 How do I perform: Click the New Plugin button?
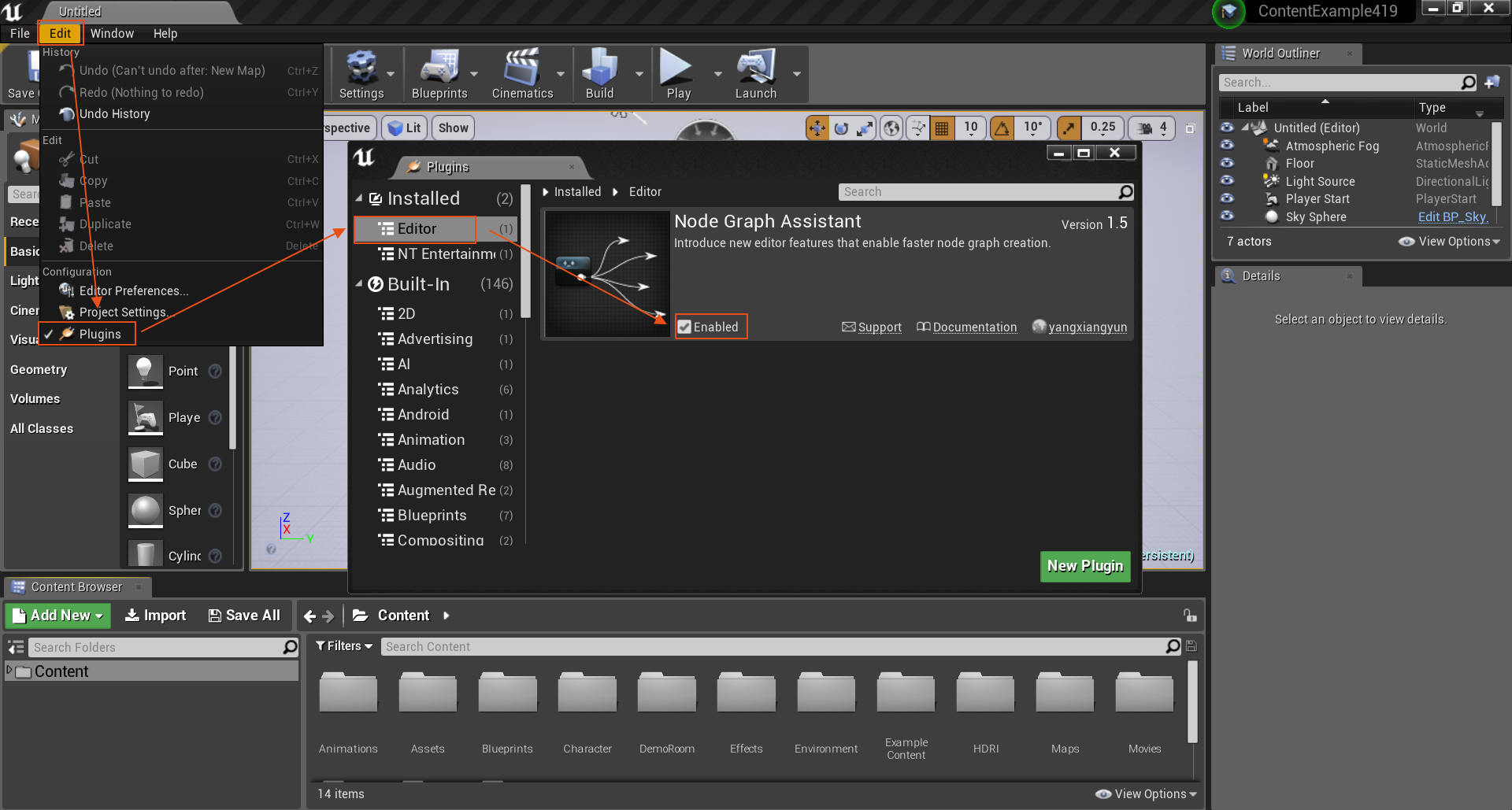[x=1085, y=567]
